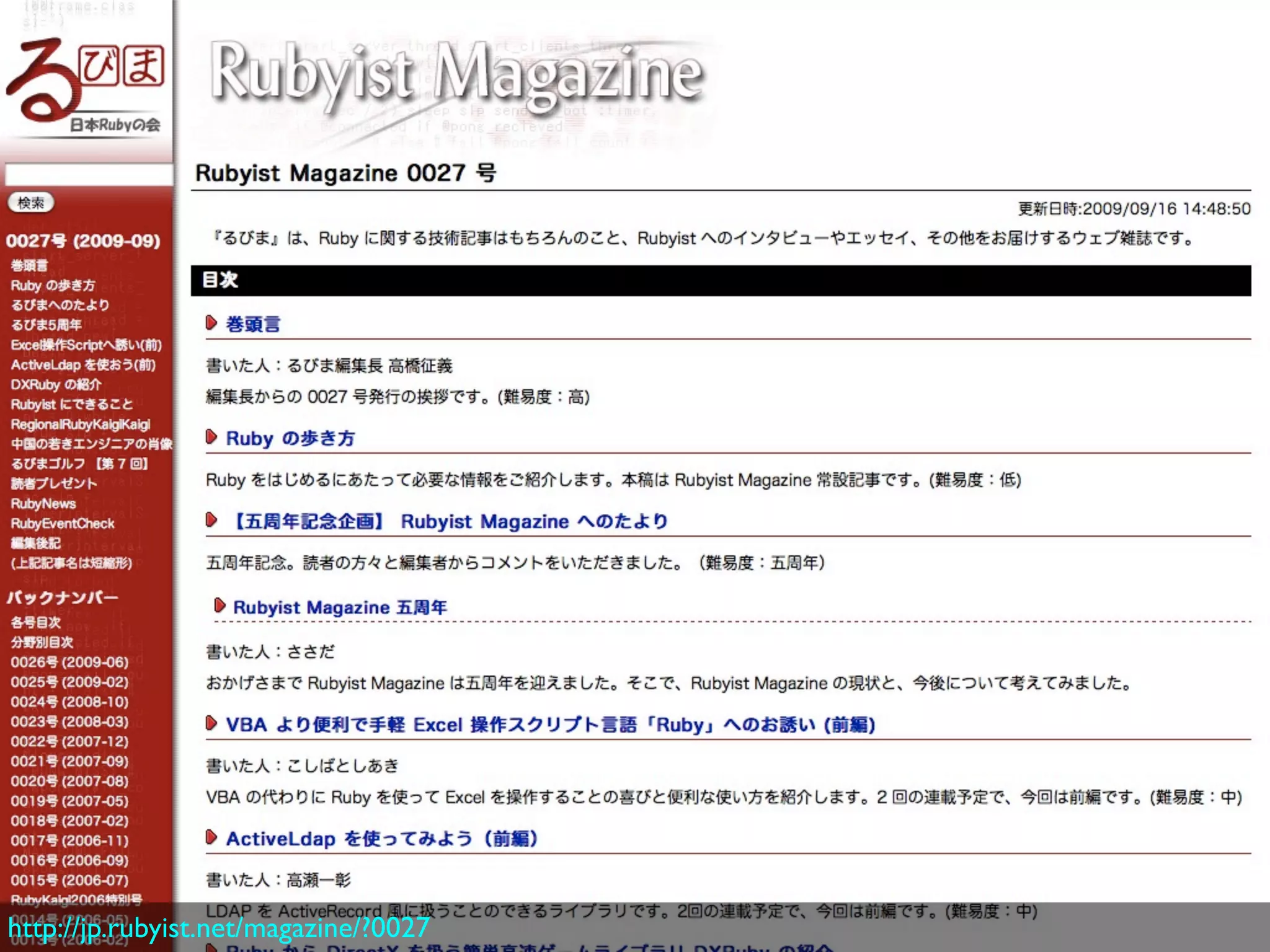1270x952 pixels.
Task: Open back issue 0016号 (2006-09)
Action: point(69,860)
